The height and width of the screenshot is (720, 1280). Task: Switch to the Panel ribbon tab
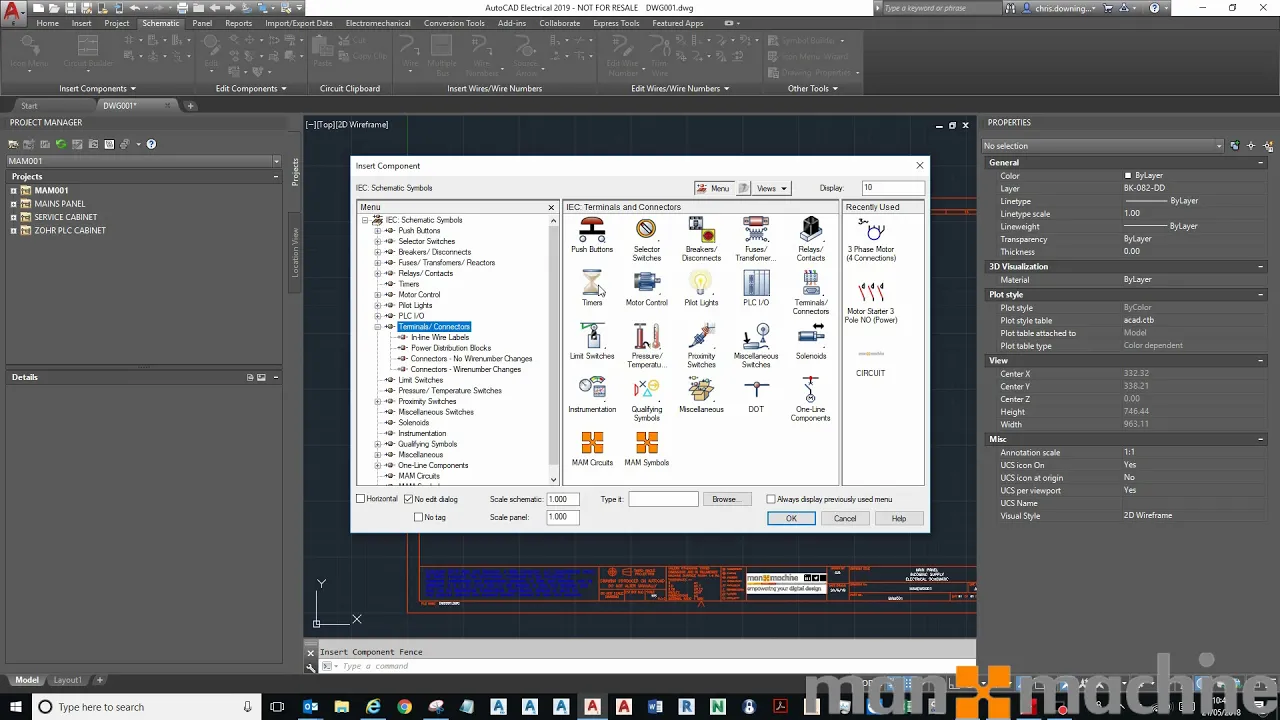click(x=202, y=23)
